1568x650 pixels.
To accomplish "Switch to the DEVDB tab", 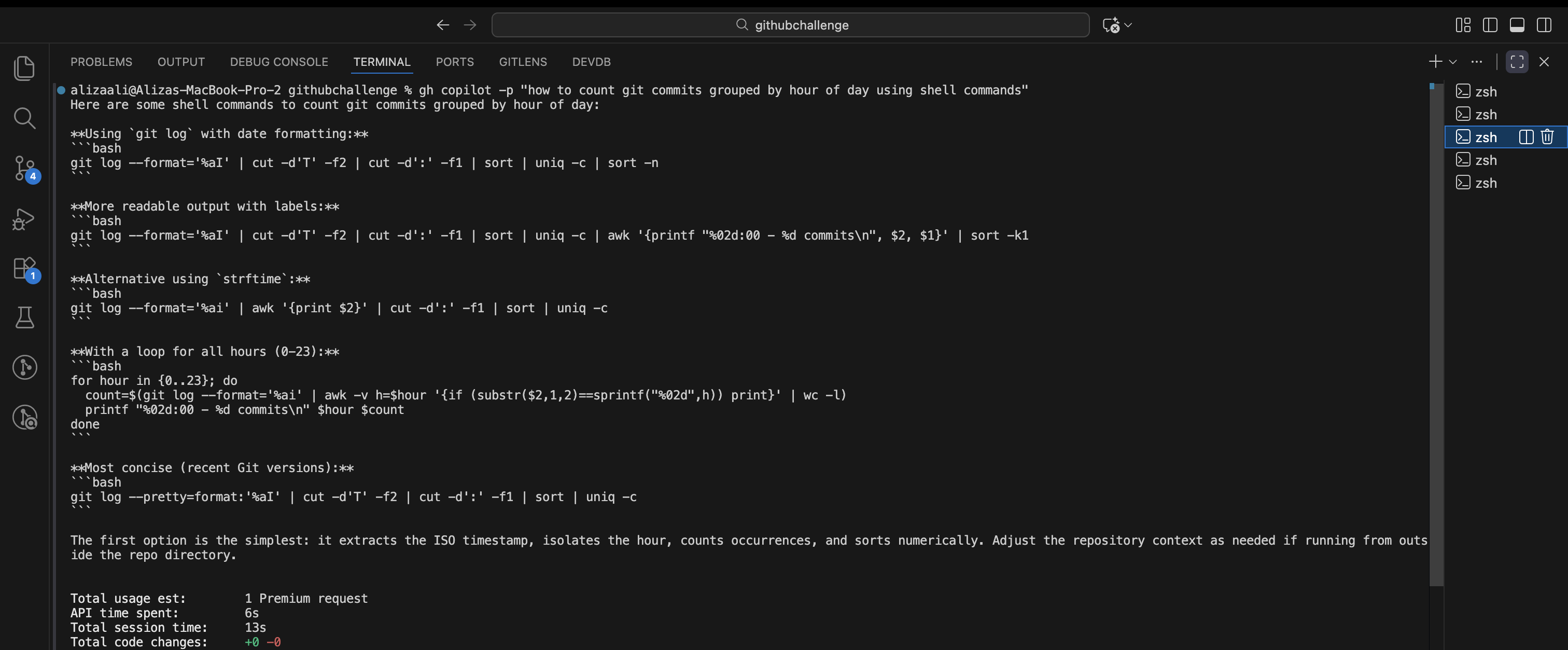I will [x=591, y=62].
